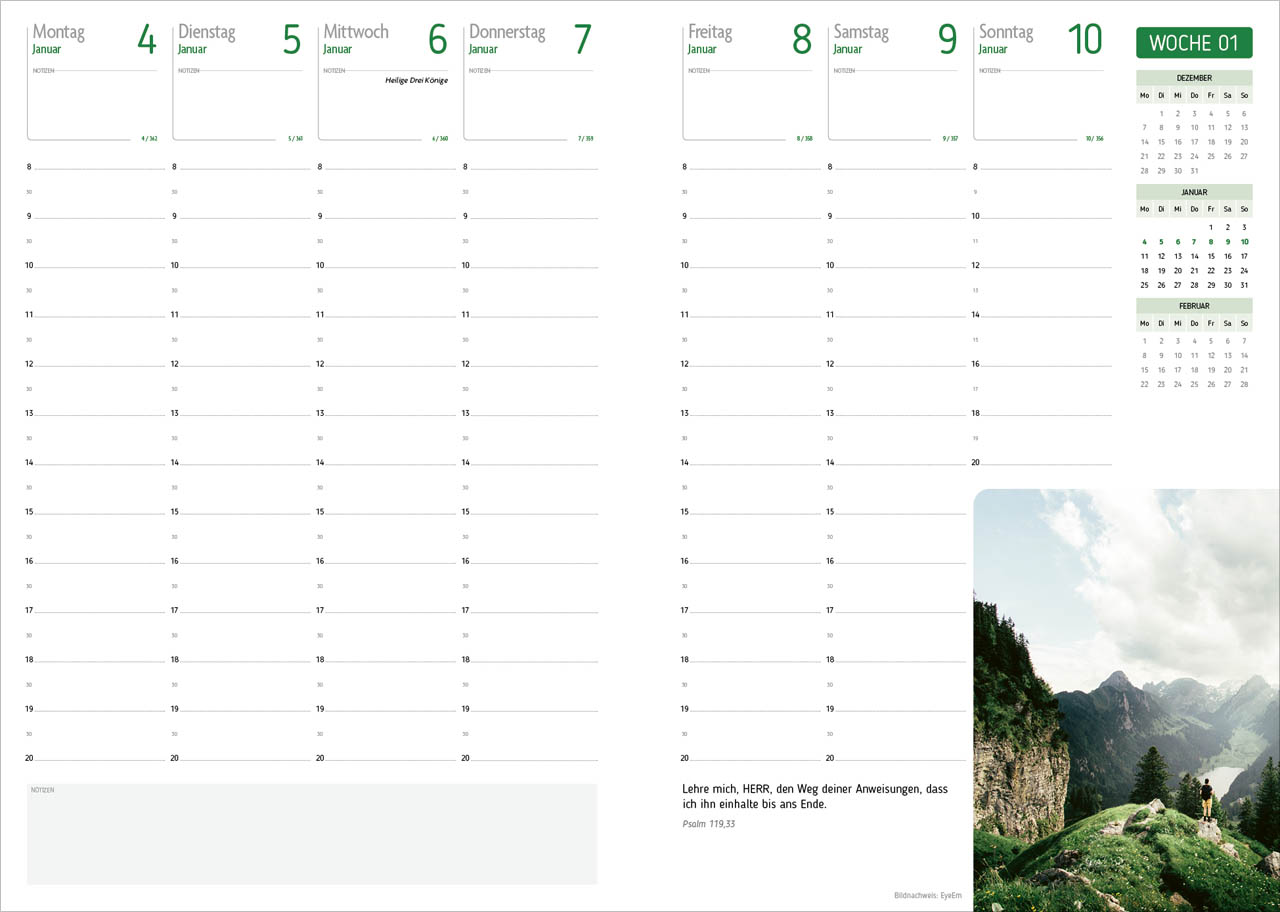Click the Donnerstag notes box at top
Viewport: 1280px width, 912px height.
(529, 105)
